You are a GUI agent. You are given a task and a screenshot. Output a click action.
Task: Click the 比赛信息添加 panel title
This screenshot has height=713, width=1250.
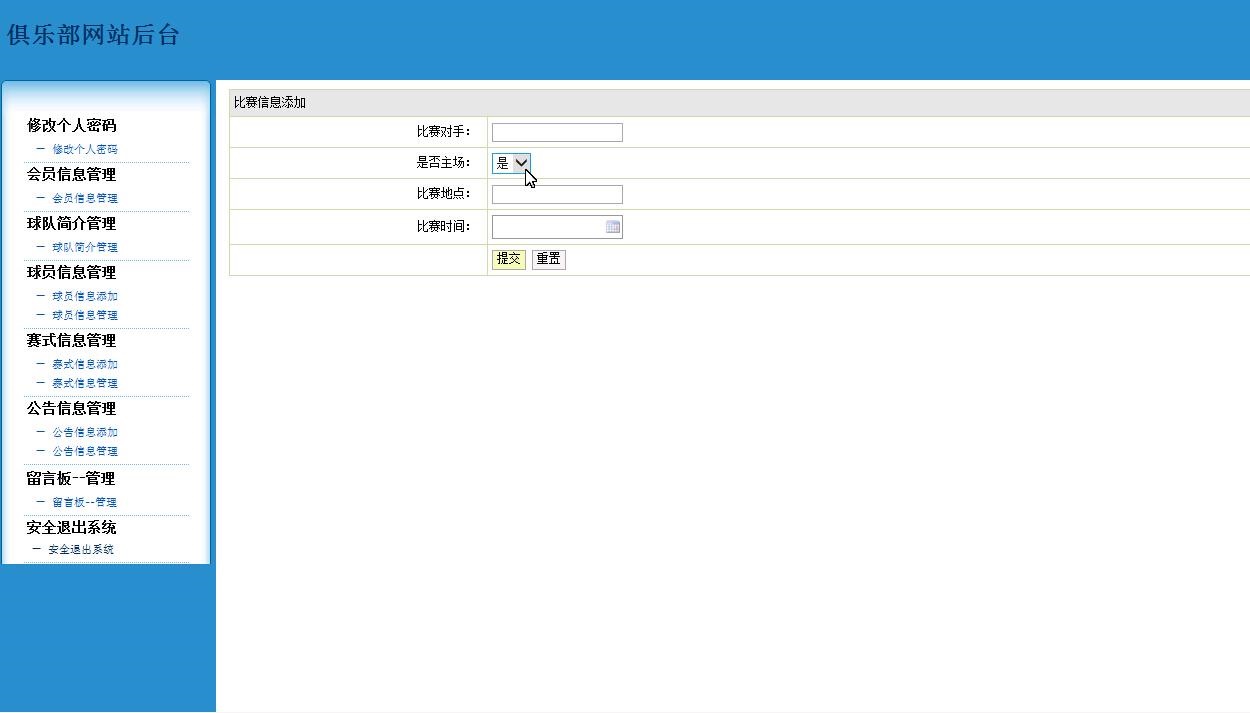[x=270, y=103]
